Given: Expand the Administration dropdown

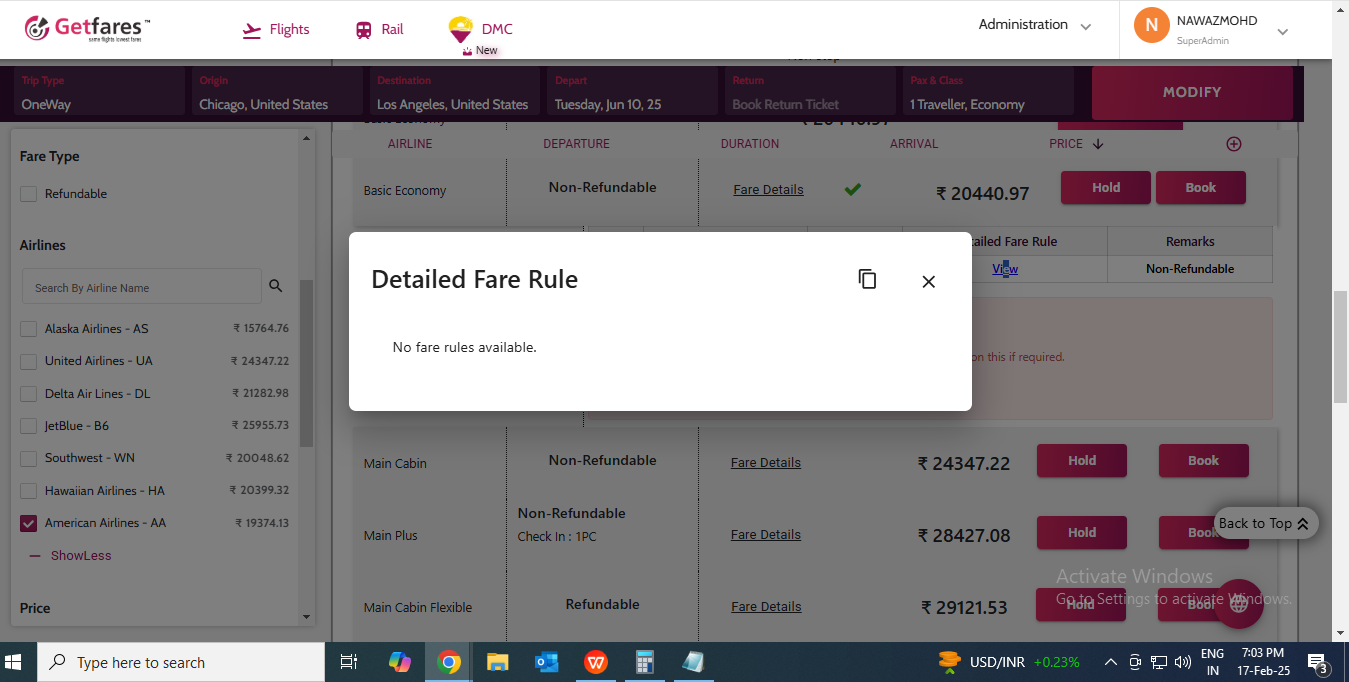Looking at the screenshot, I should pyautogui.click(x=1034, y=25).
